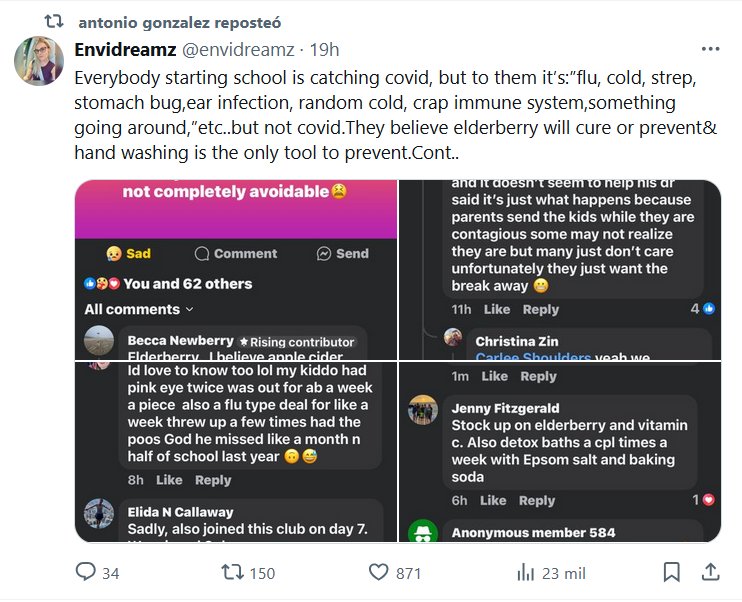Click the reply speech bubble icon

coord(86,572)
